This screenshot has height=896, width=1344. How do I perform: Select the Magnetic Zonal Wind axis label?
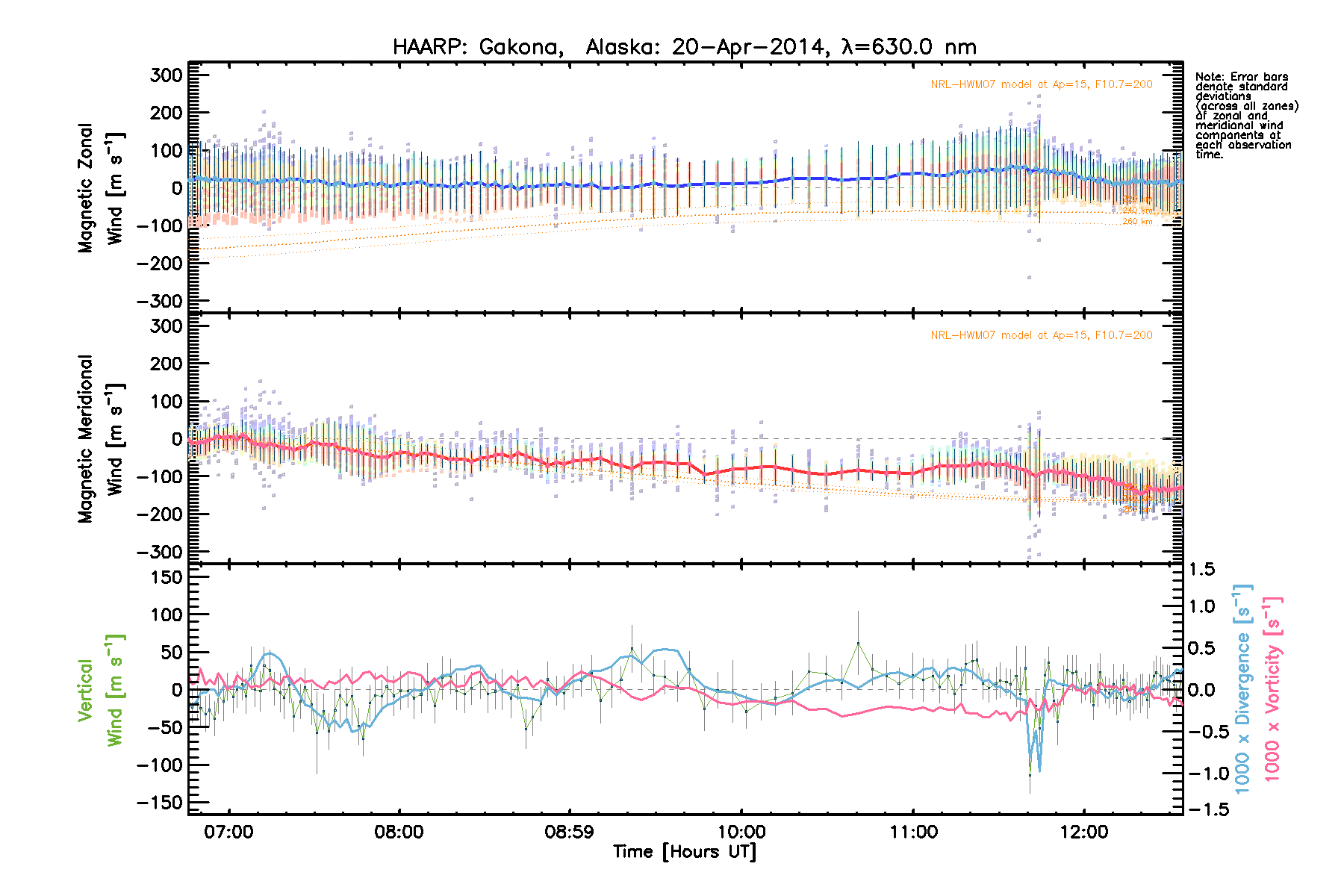click(x=100, y=188)
